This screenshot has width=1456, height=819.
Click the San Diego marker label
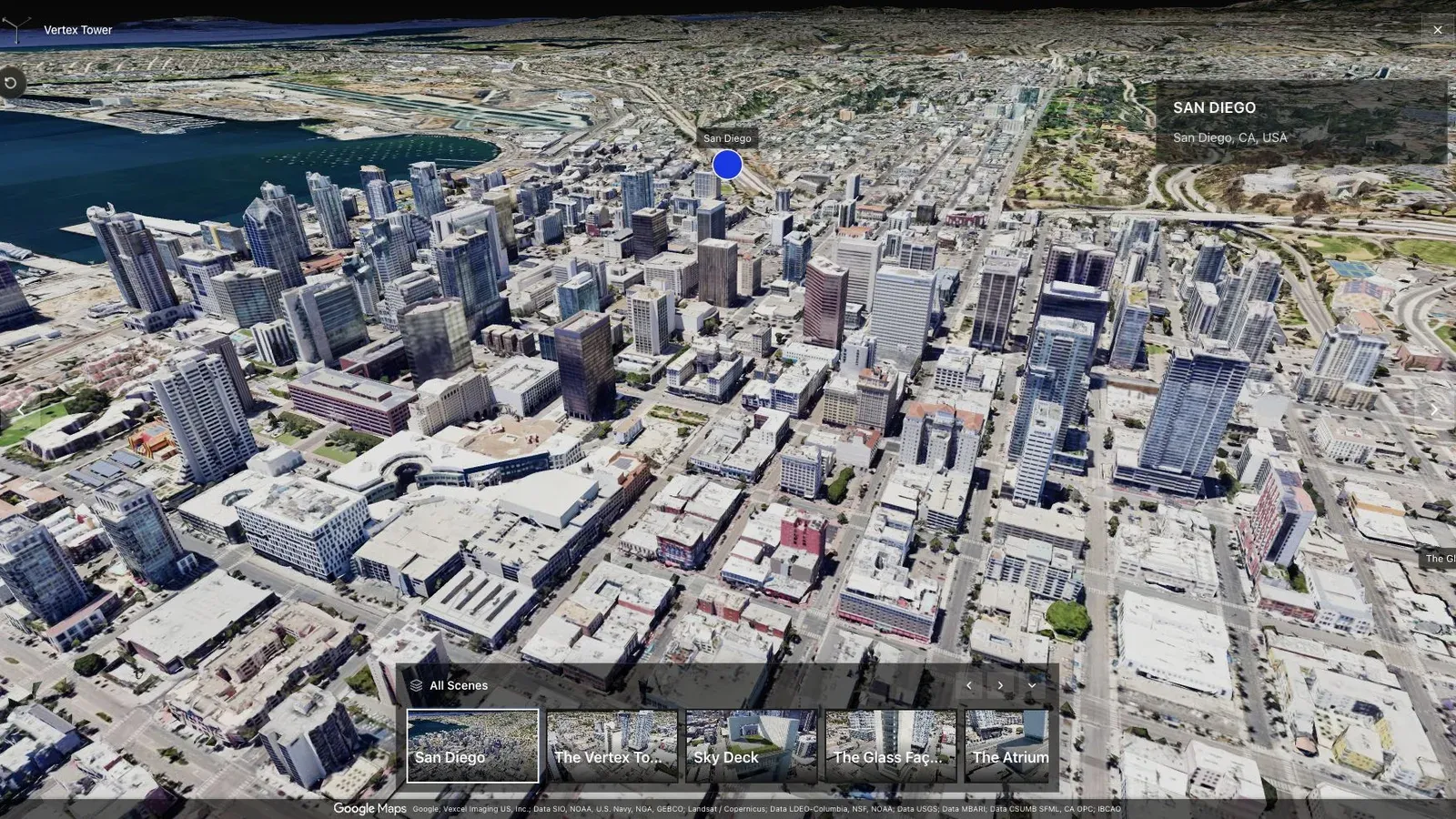[x=727, y=138]
